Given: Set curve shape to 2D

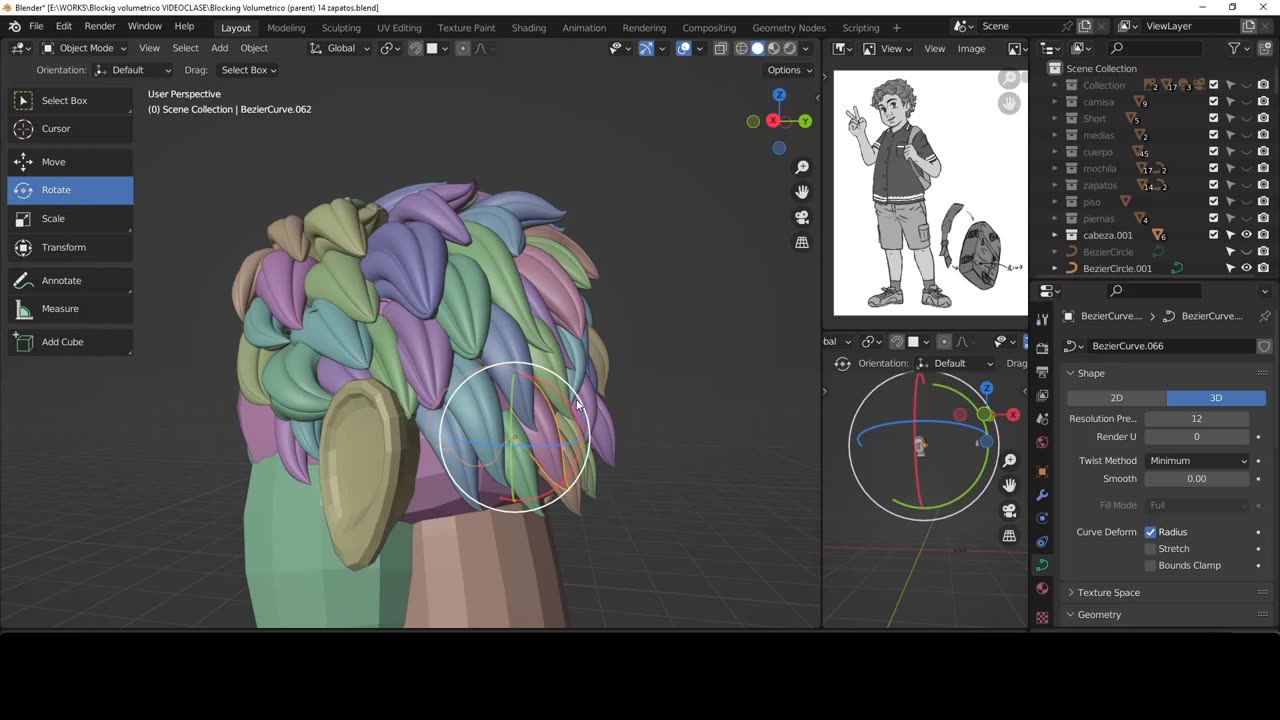Looking at the screenshot, I should point(1117,398).
